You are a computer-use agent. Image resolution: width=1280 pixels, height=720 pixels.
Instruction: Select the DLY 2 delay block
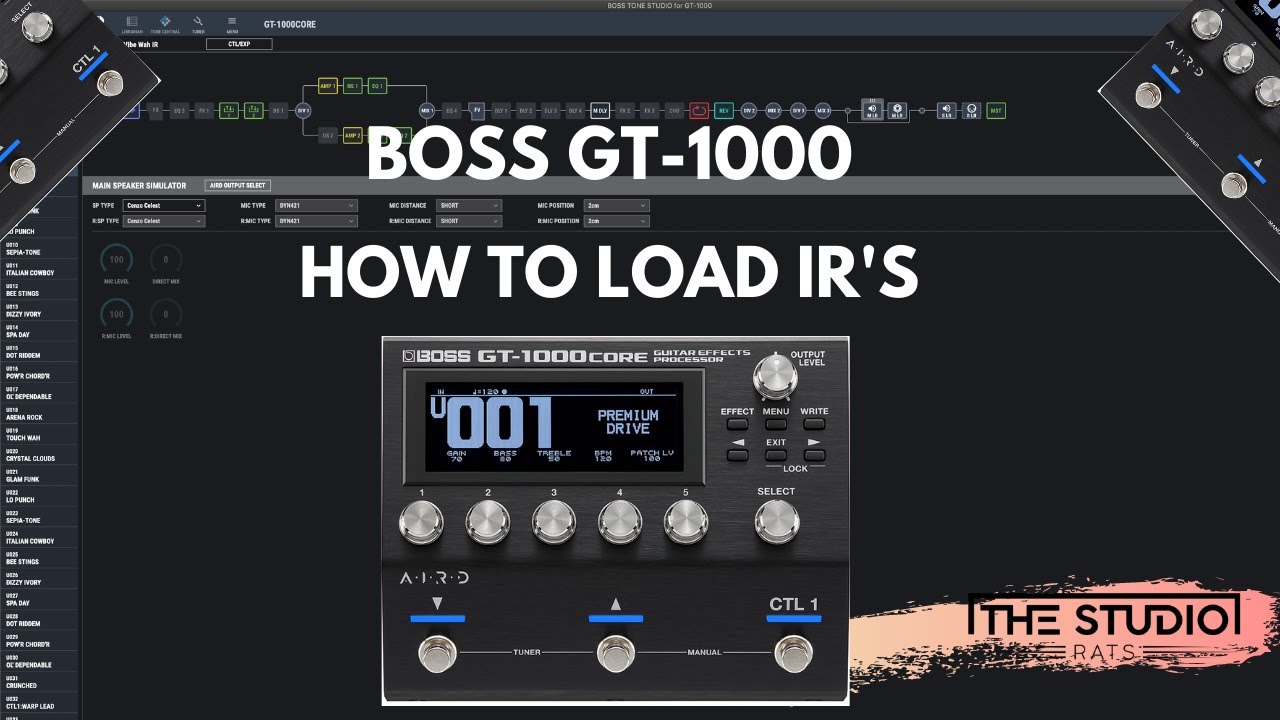527,110
